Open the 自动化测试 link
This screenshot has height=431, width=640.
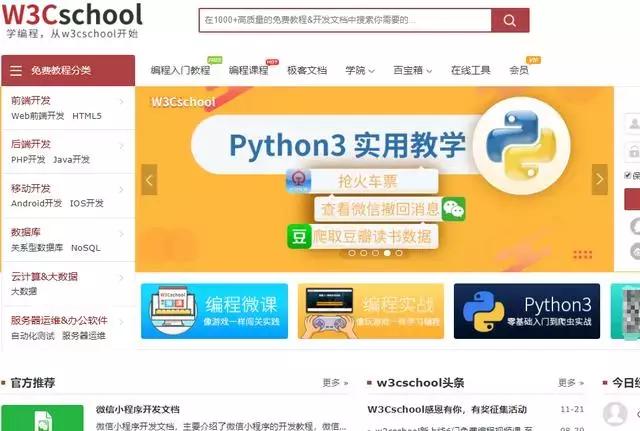coord(33,336)
